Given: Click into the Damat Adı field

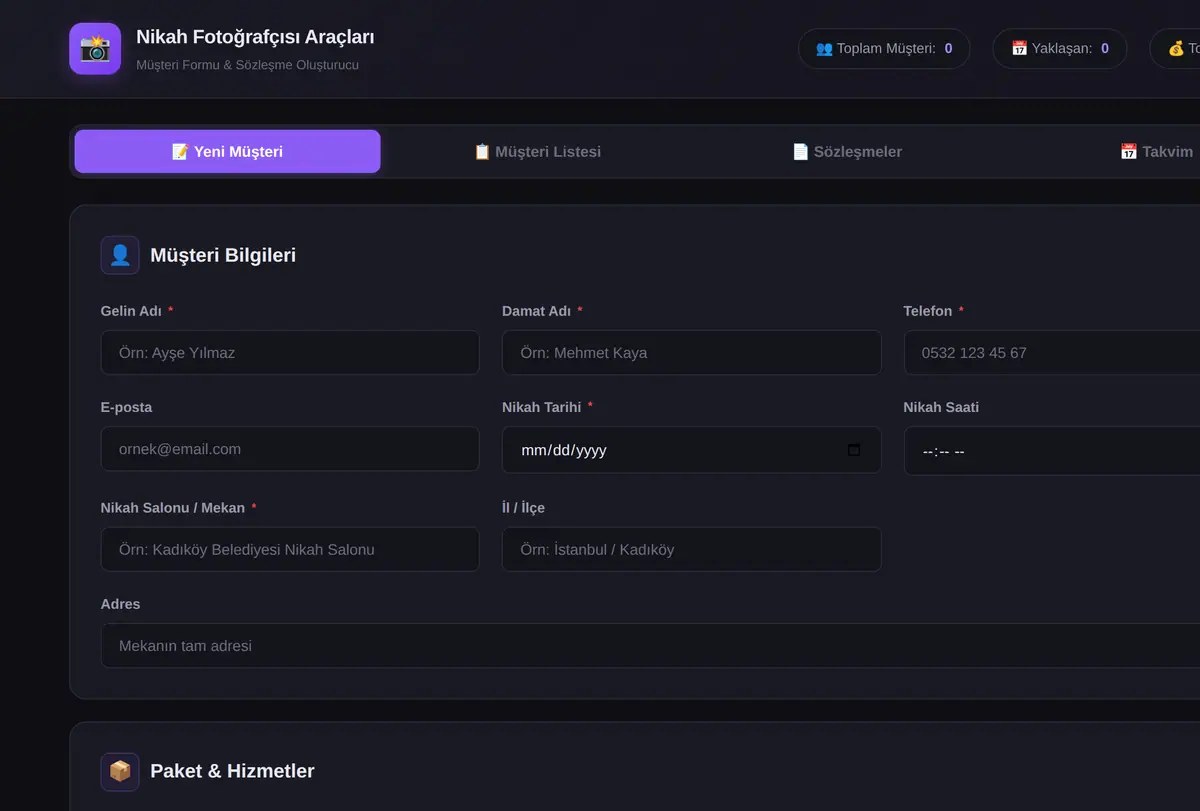Looking at the screenshot, I should [x=691, y=353].
